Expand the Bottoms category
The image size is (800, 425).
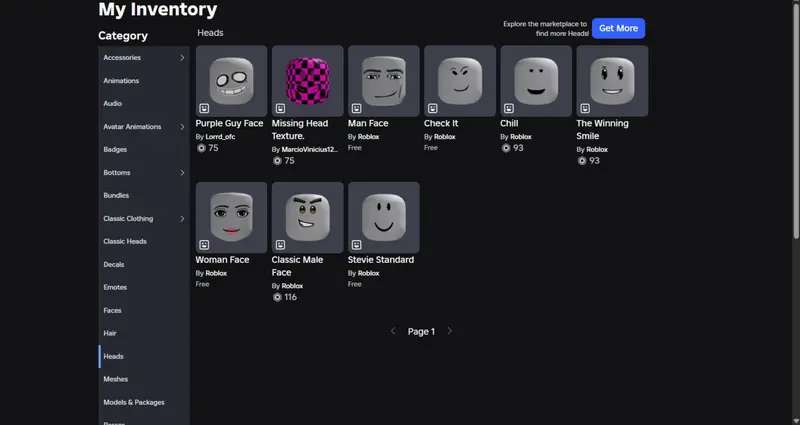pyautogui.click(x=182, y=173)
